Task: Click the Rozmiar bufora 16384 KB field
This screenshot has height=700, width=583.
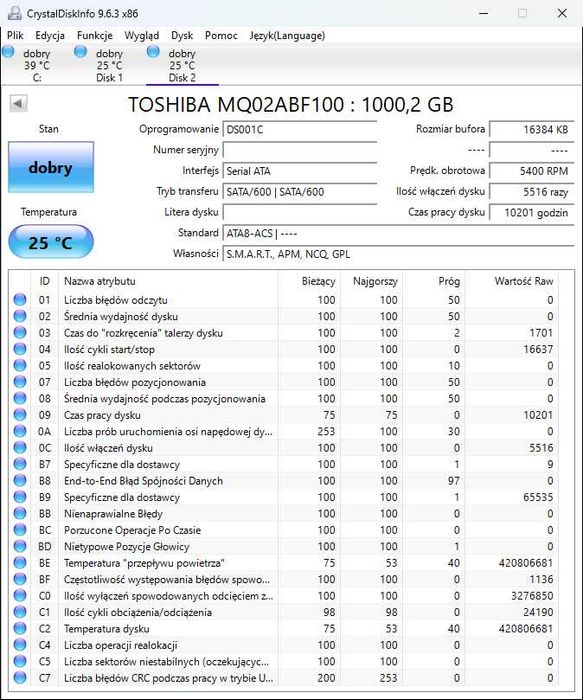Action: click(x=532, y=129)
